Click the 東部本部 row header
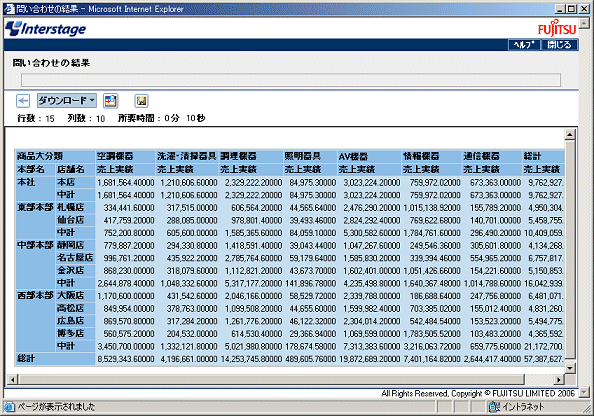 tap(36, 220)
